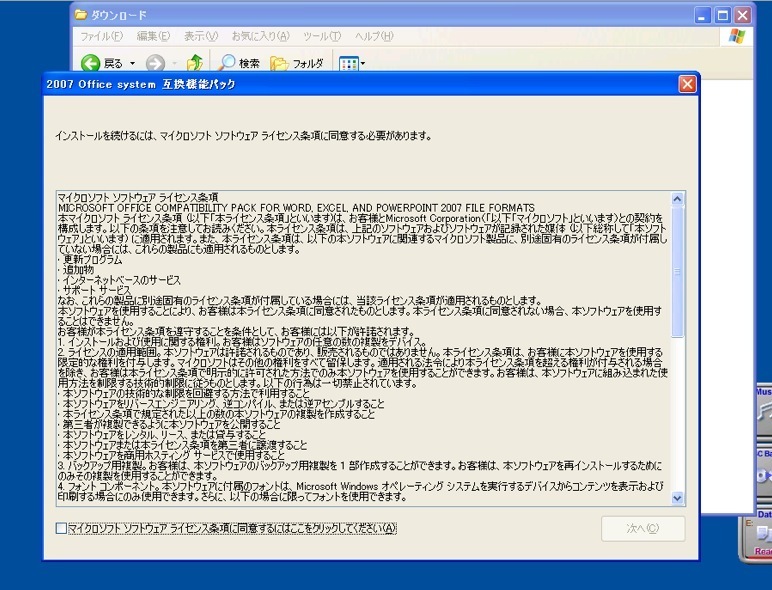The image size is (772, 590).
Task: Click the 検索 search magnifier icon
Action: [227, 63]
